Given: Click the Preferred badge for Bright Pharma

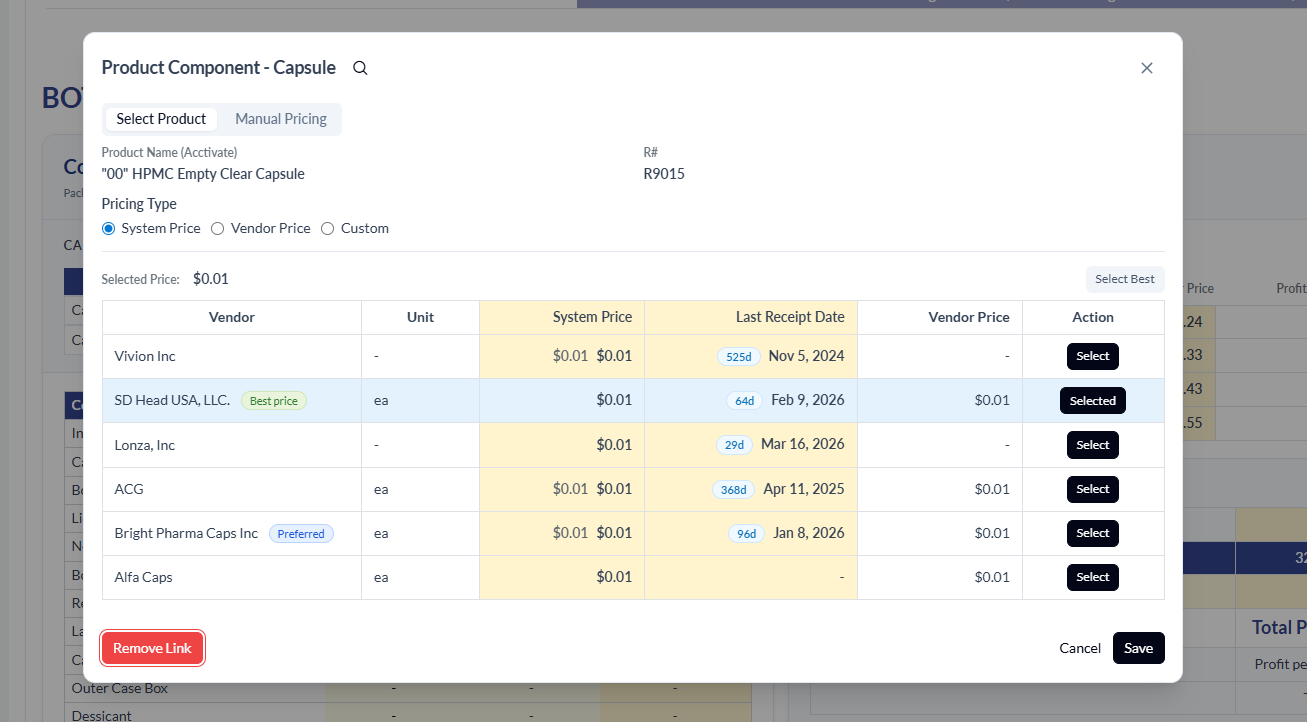Looking at the screenshot, I should coord(301,534).
